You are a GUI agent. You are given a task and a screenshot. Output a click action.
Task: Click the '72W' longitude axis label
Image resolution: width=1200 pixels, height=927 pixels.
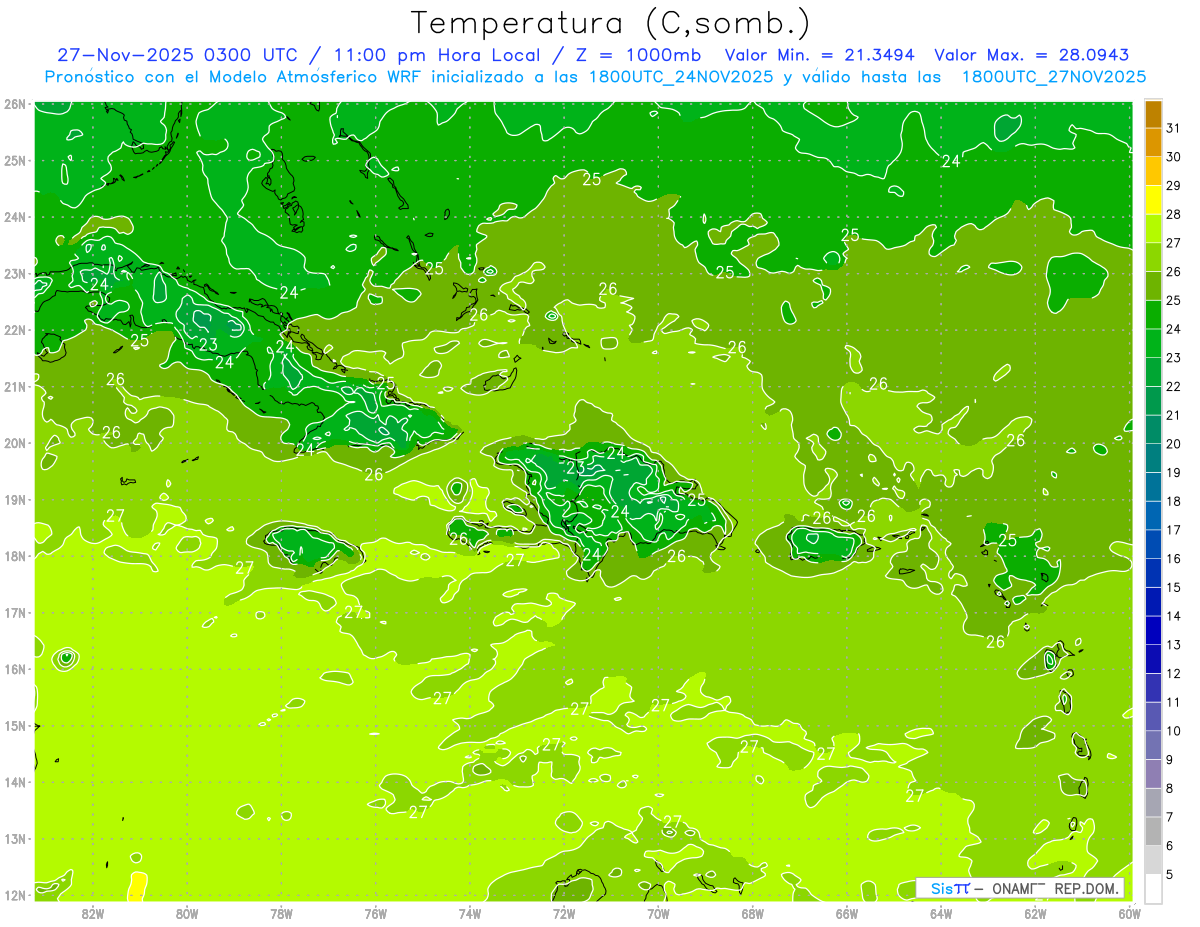click(x=564, y=913)
